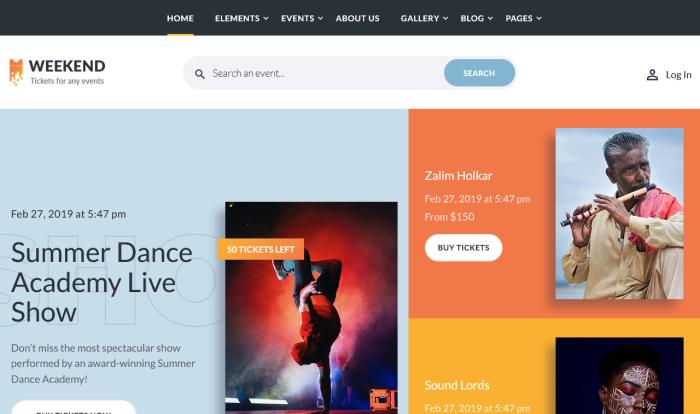Open the Summer Dance Academy Live Show title
This screenshot has height=414, width=700.
102,282
